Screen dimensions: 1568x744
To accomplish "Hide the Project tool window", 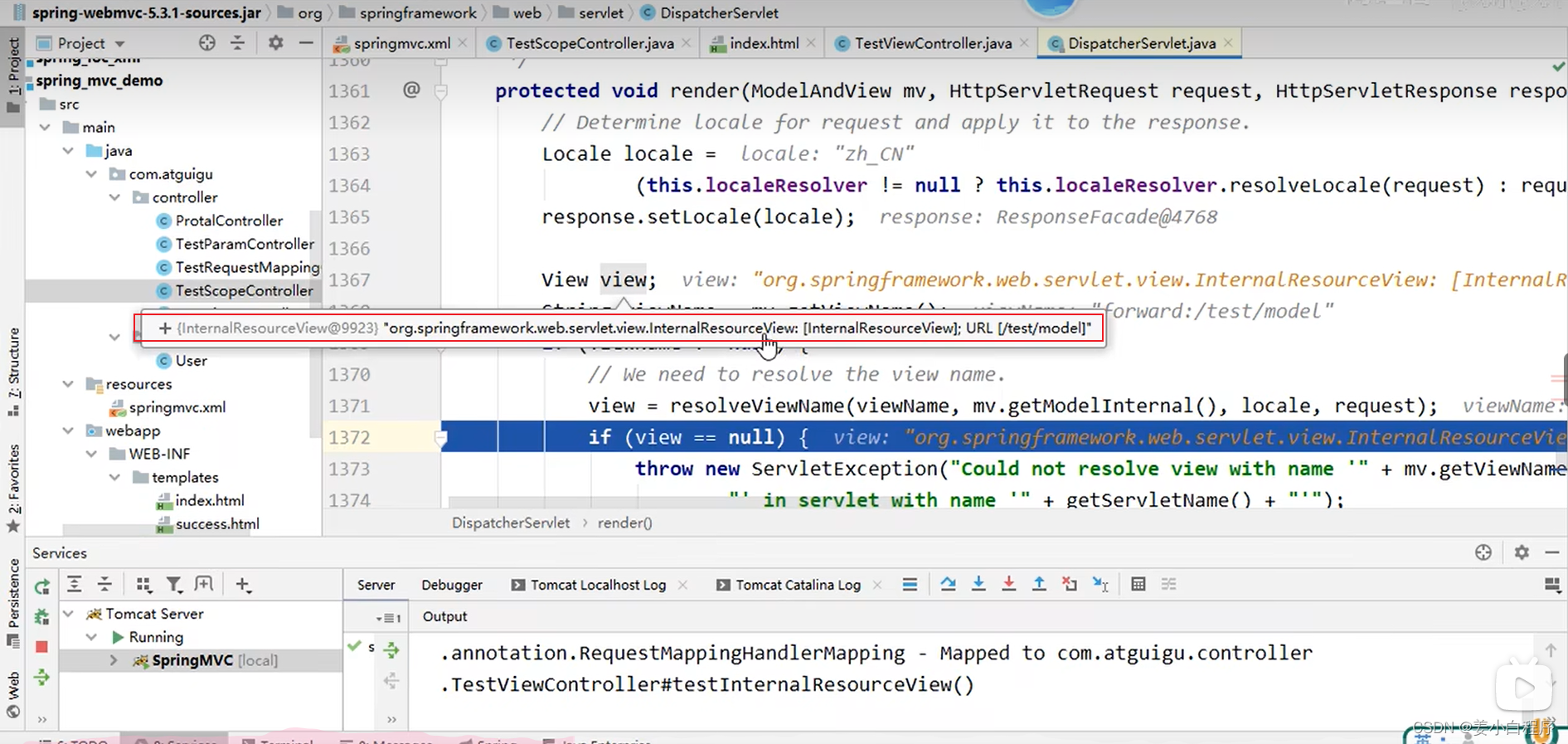I will [x=306, y=43].
